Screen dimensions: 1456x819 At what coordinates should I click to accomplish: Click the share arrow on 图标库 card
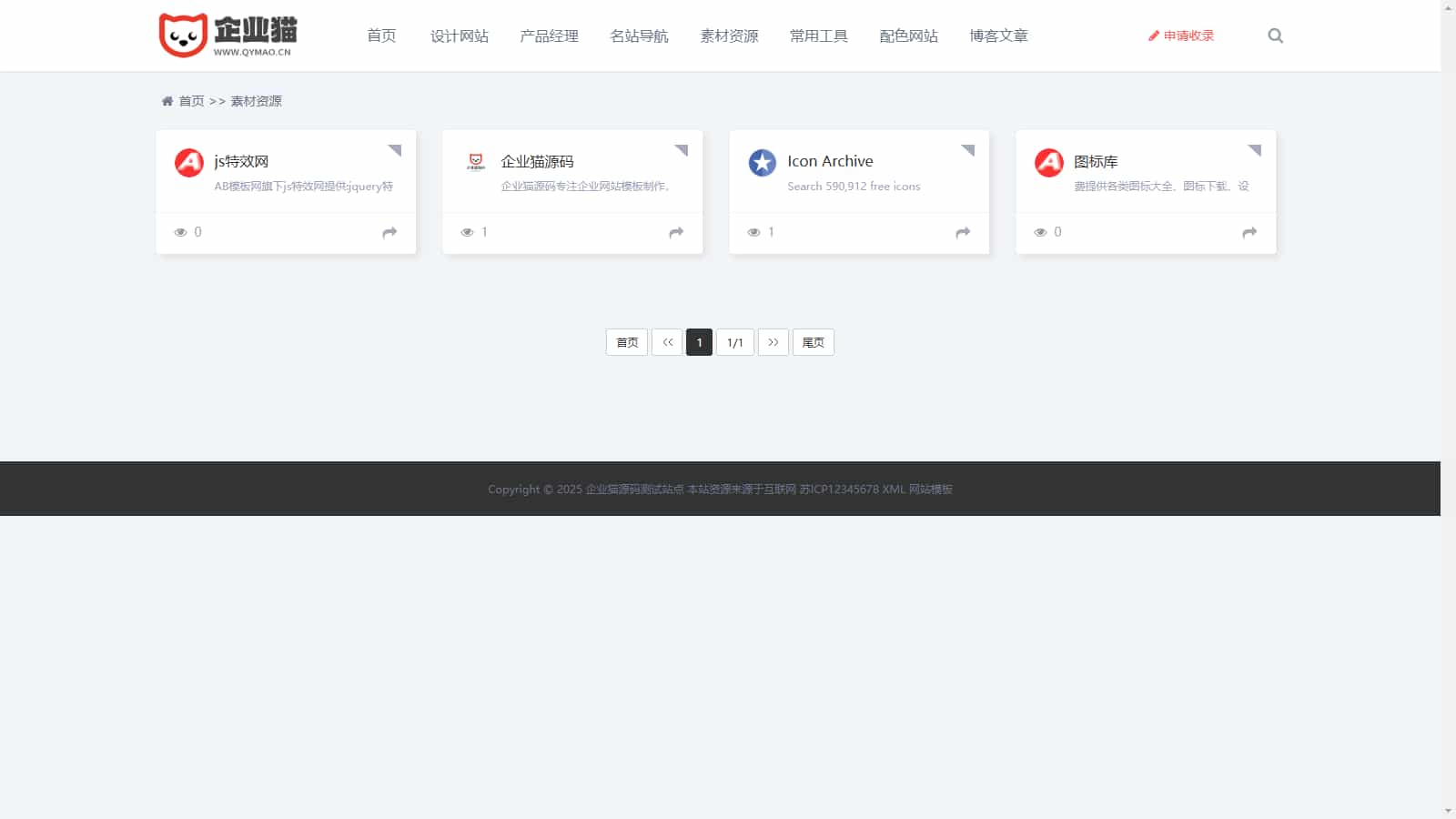pos(1249,233)
